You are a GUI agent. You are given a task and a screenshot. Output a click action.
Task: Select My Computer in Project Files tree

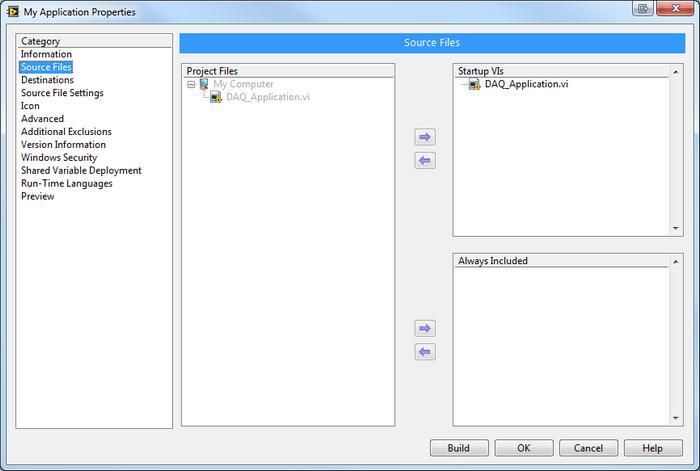243,84
